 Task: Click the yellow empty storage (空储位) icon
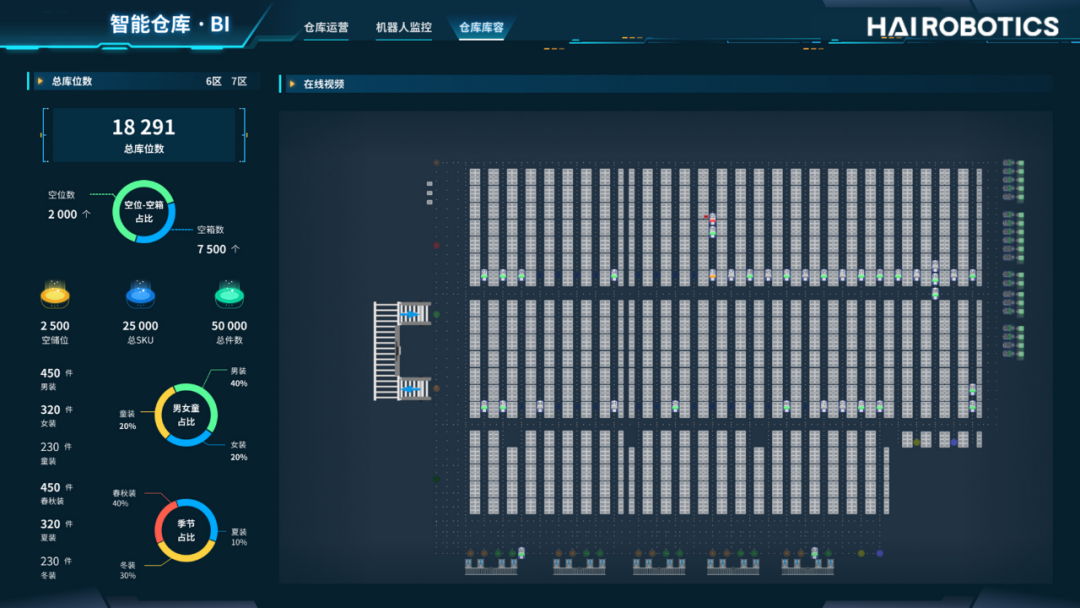(55, 295)
